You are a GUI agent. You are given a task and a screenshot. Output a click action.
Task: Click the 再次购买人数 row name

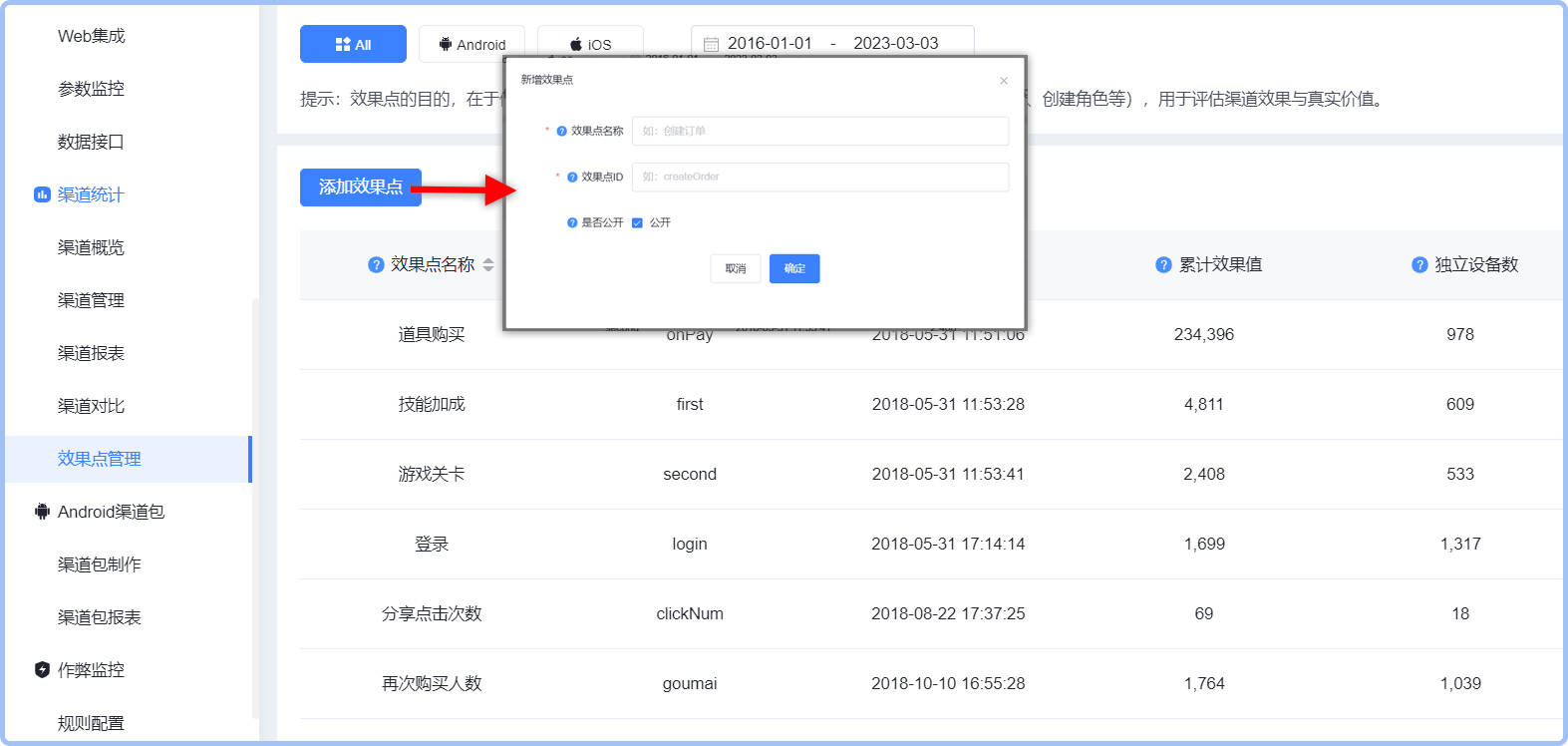(x=432, y=683)
